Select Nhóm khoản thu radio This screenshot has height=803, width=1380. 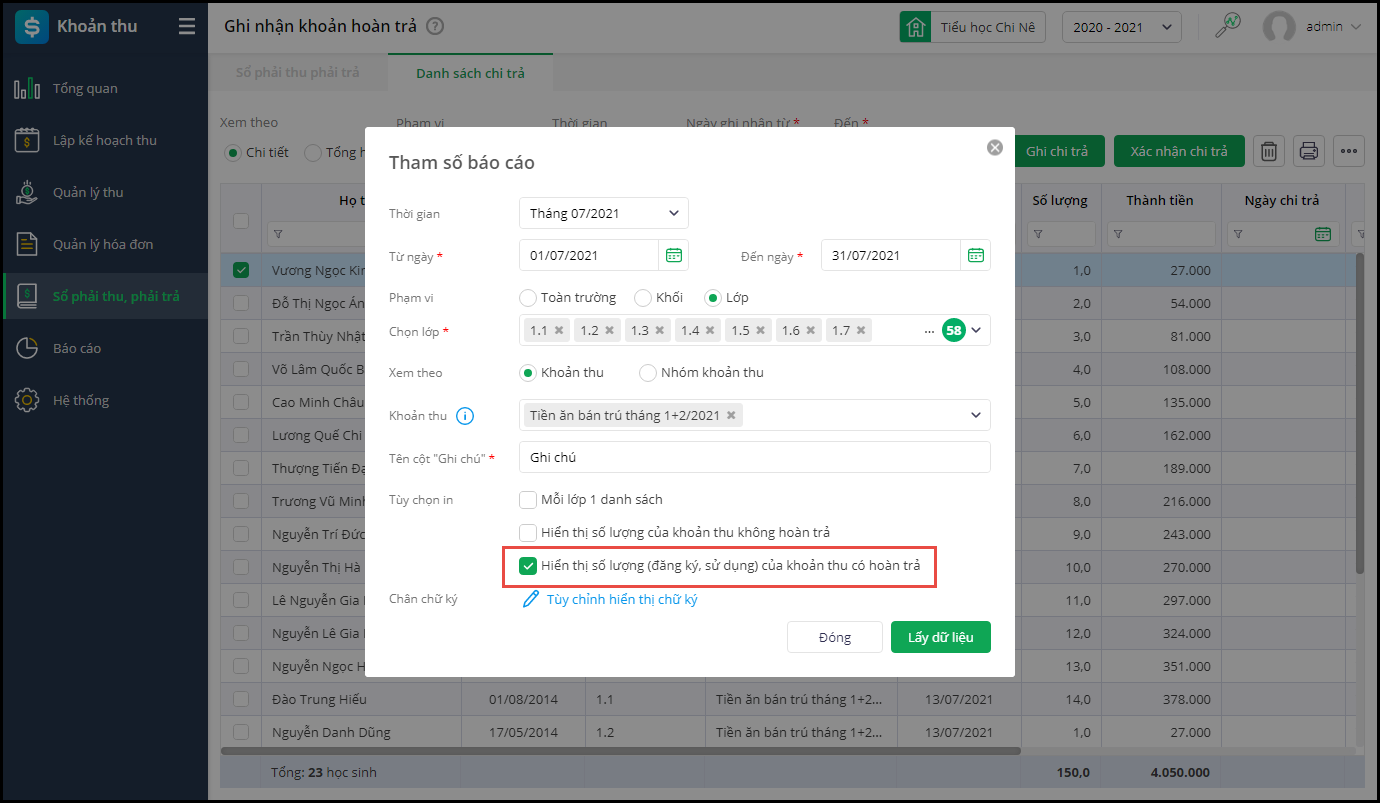point(648,373)
